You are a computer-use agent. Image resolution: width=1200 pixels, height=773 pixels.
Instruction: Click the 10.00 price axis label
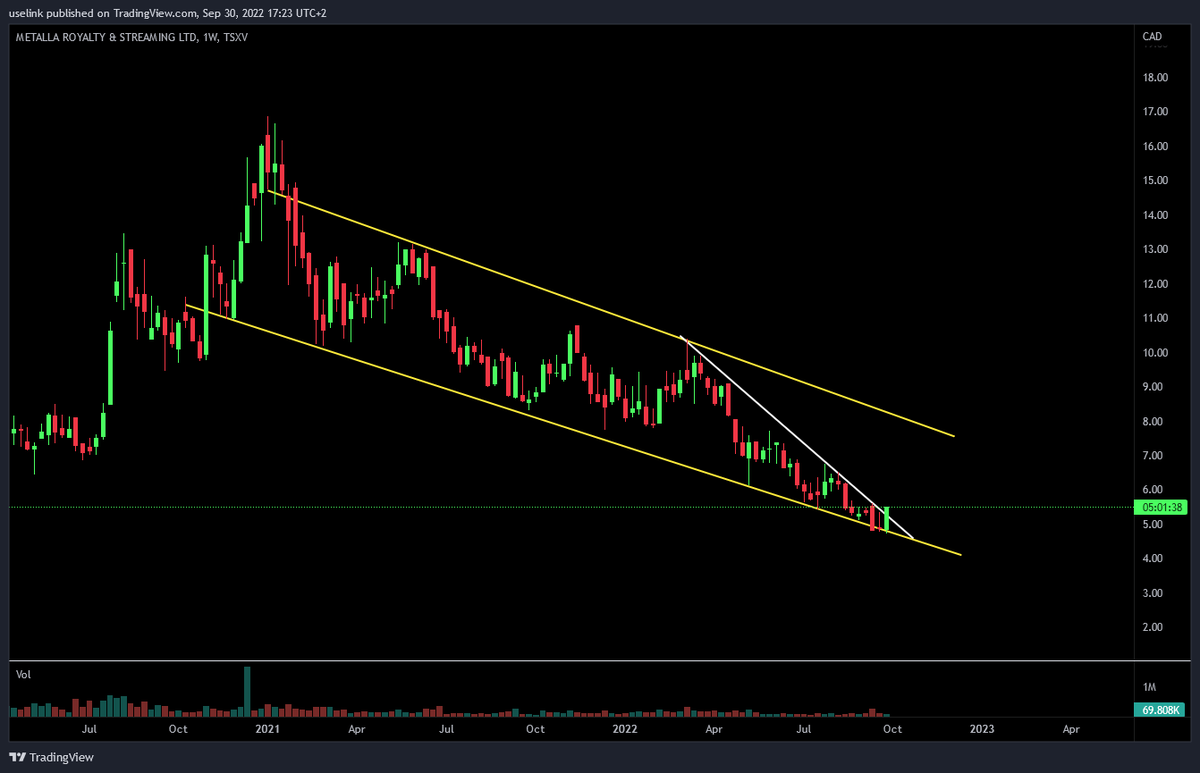pyautogui.click(x=1155, y=353)
